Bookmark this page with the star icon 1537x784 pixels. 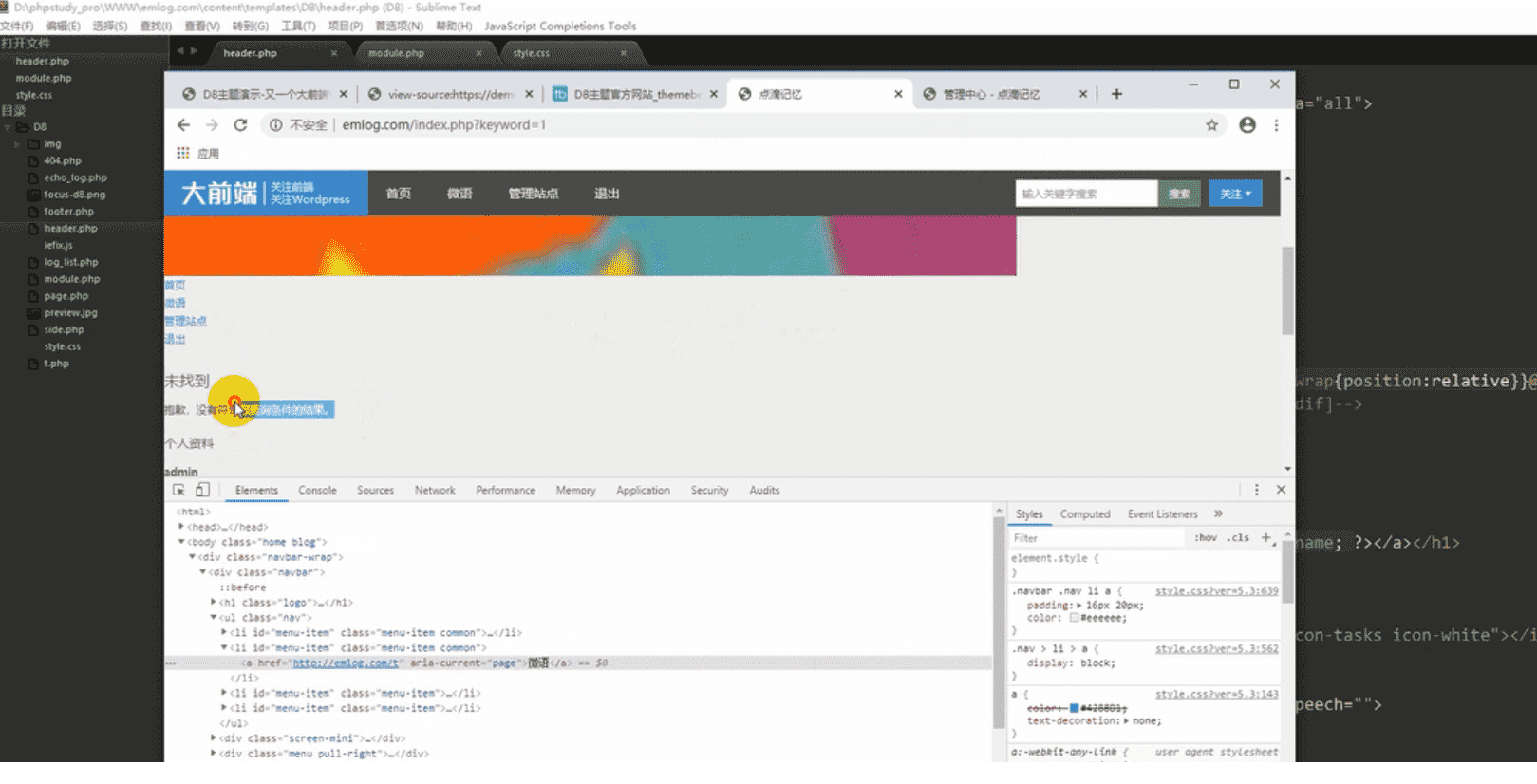pyautogui.click(x=1211, y=125)
